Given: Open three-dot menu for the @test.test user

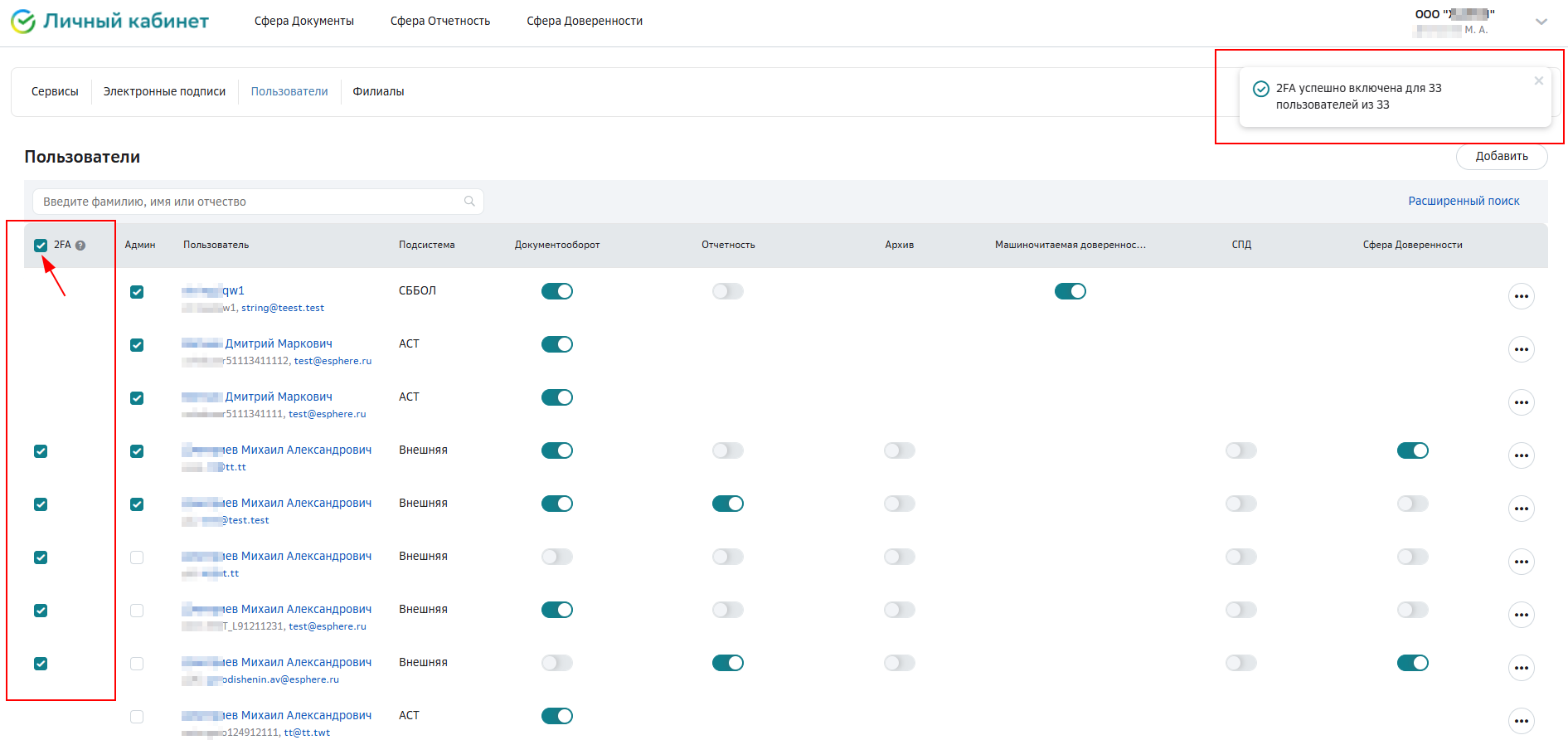Looking at the screenshot, I should [1522, 509].
